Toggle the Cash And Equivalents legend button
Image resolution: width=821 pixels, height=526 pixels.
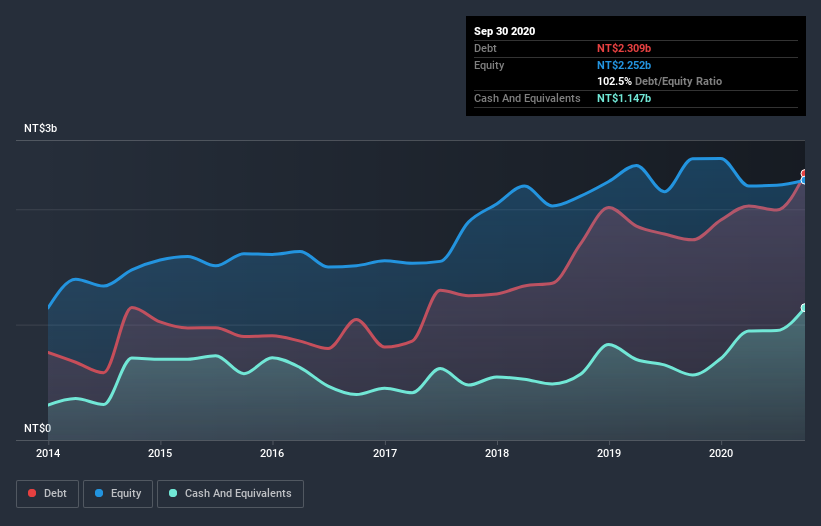tap(230, 494)
